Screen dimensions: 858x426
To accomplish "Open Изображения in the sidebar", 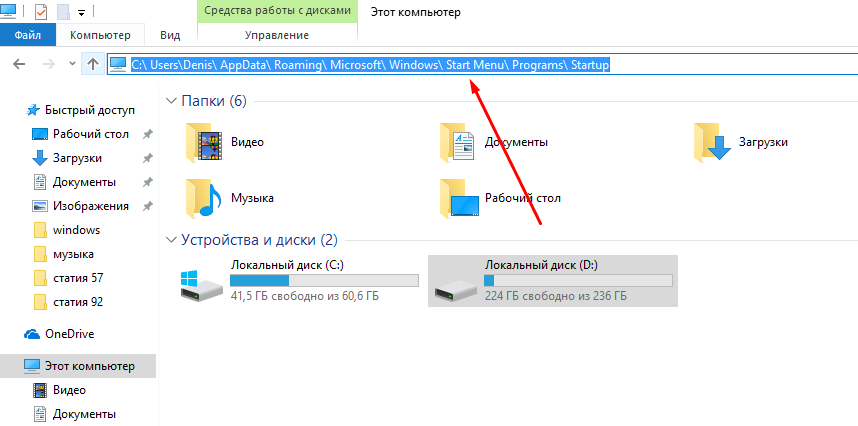I will point(91,206).
